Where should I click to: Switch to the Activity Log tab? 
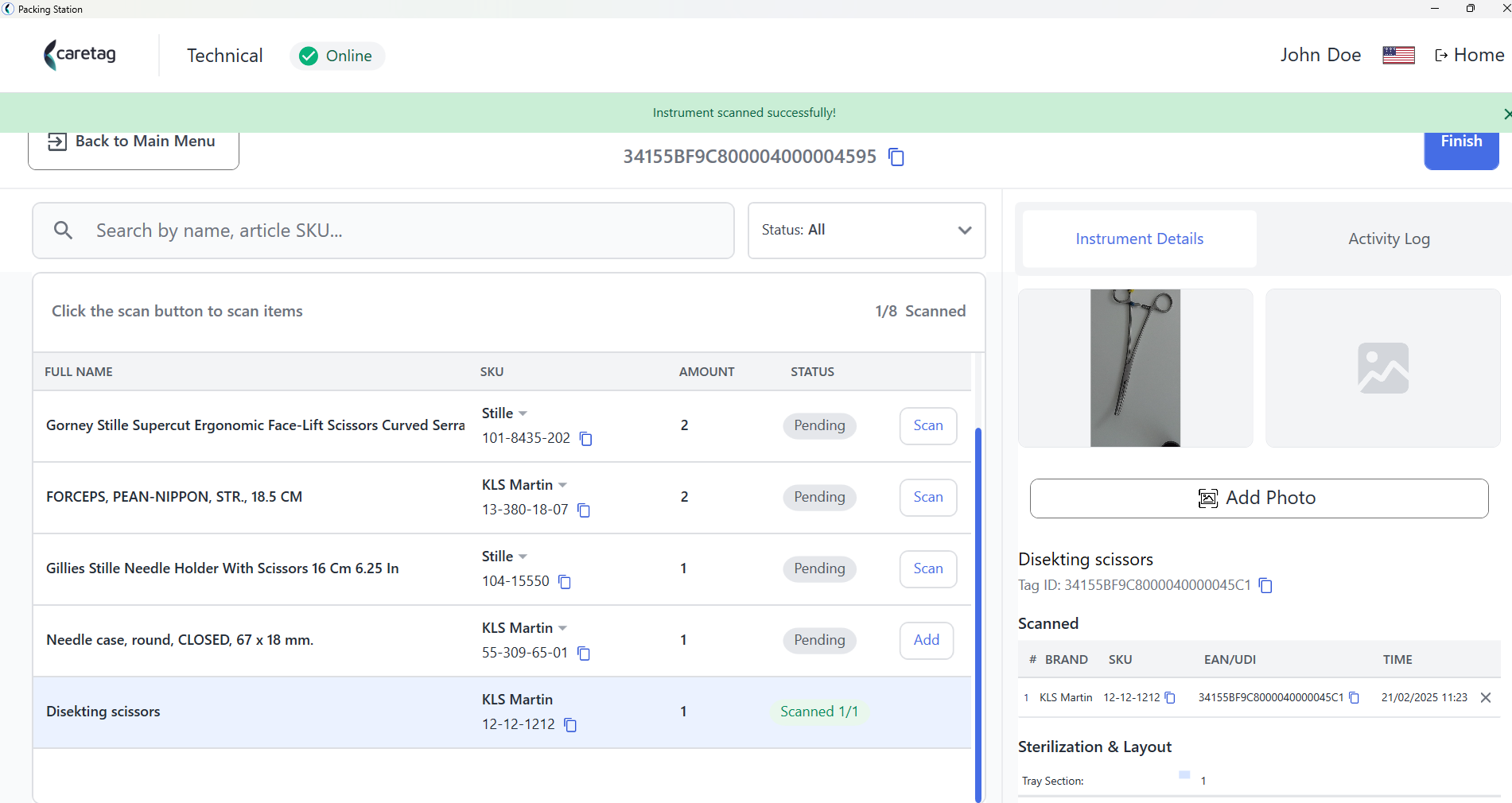coord(1389,239)
